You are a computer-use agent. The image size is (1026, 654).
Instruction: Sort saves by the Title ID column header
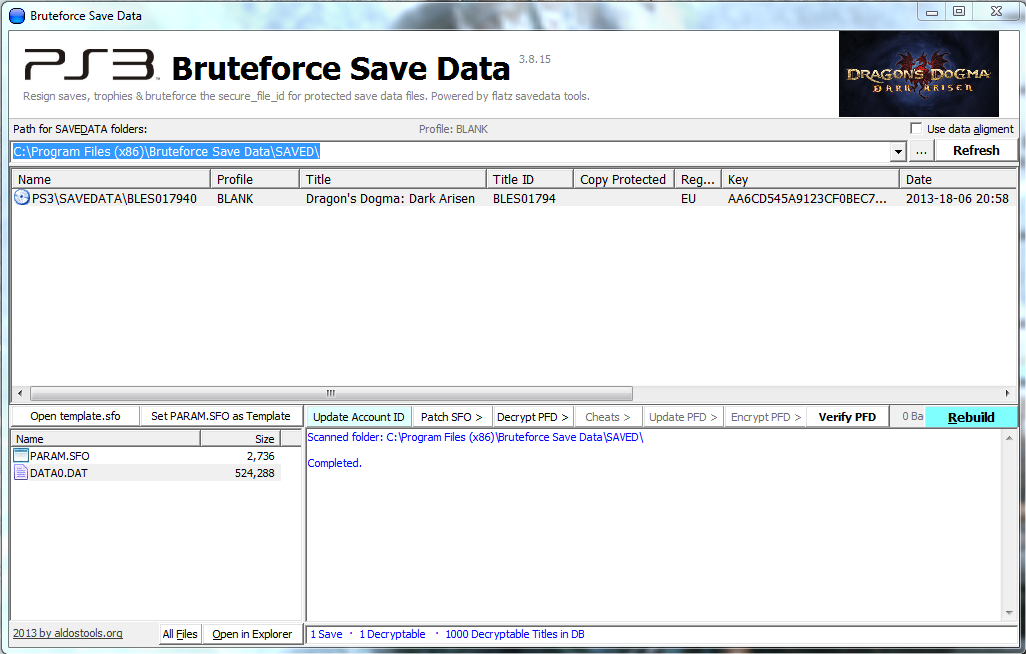529,179
